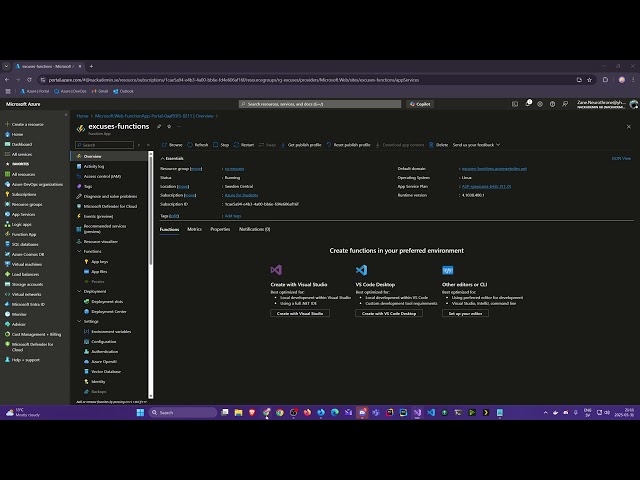Favorite the excuses-functions resource with star
Image resolution: width=640 pixels, height=480 pixels.
(x=169, y=127)
